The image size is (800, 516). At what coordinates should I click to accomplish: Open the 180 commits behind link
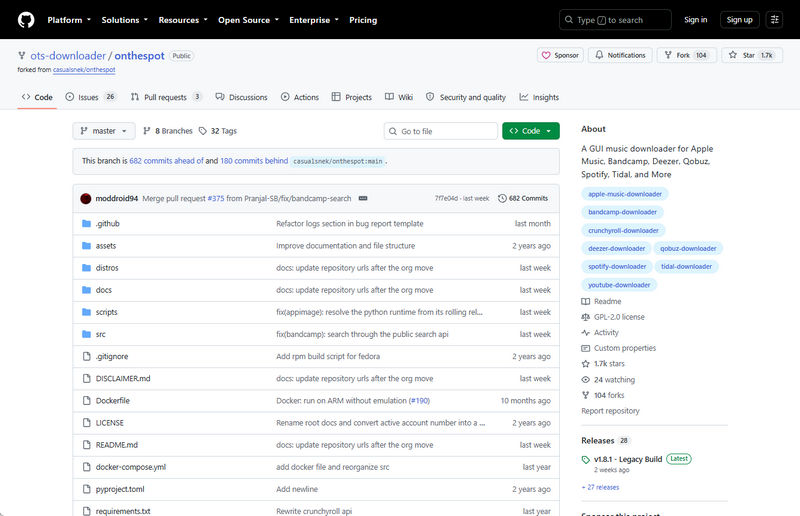click(x=254, y=161)
